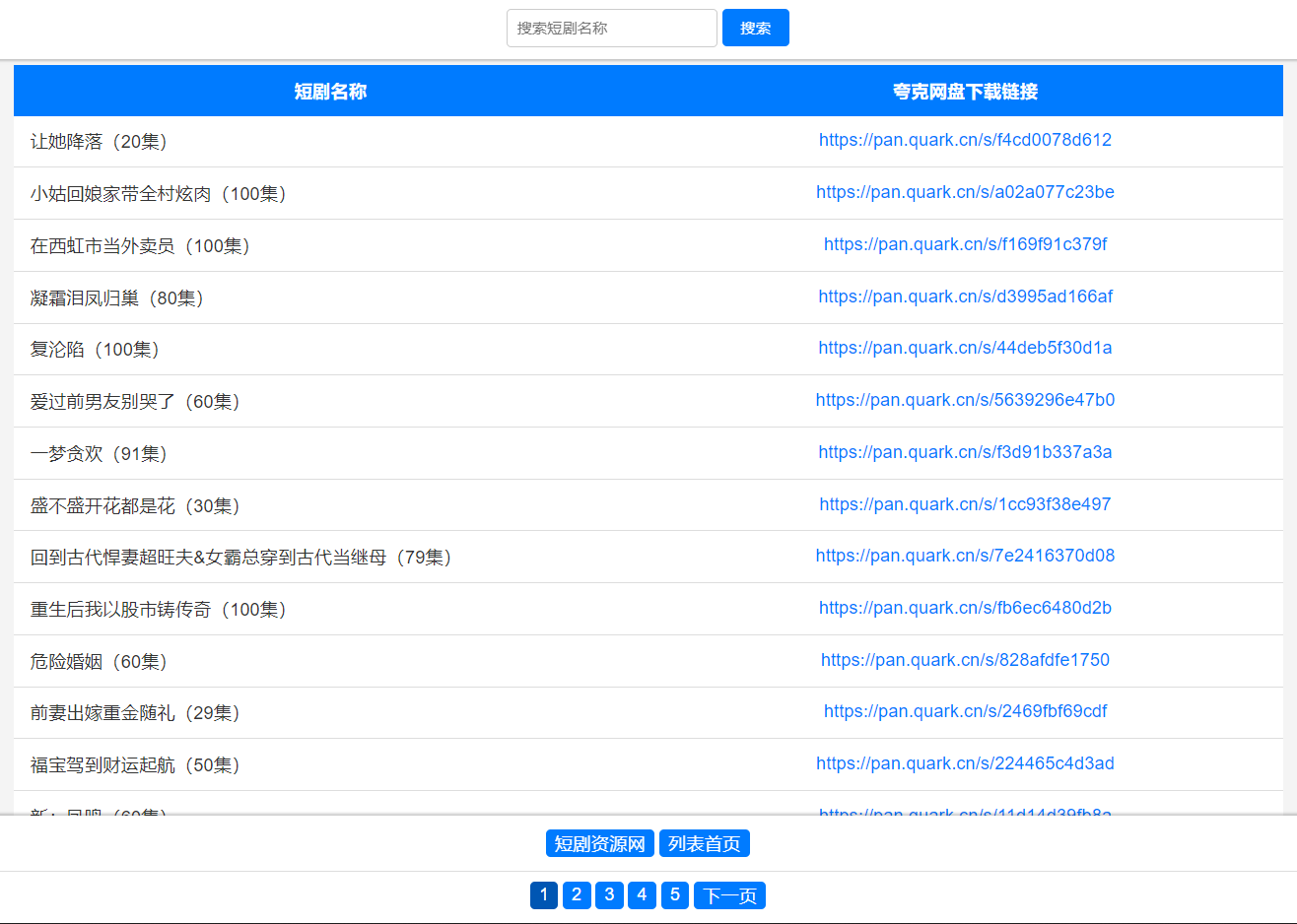Open the link ending f3d91b337a3a
The height and width of the screenshot is (924, 1297).
tap(965, 452)
